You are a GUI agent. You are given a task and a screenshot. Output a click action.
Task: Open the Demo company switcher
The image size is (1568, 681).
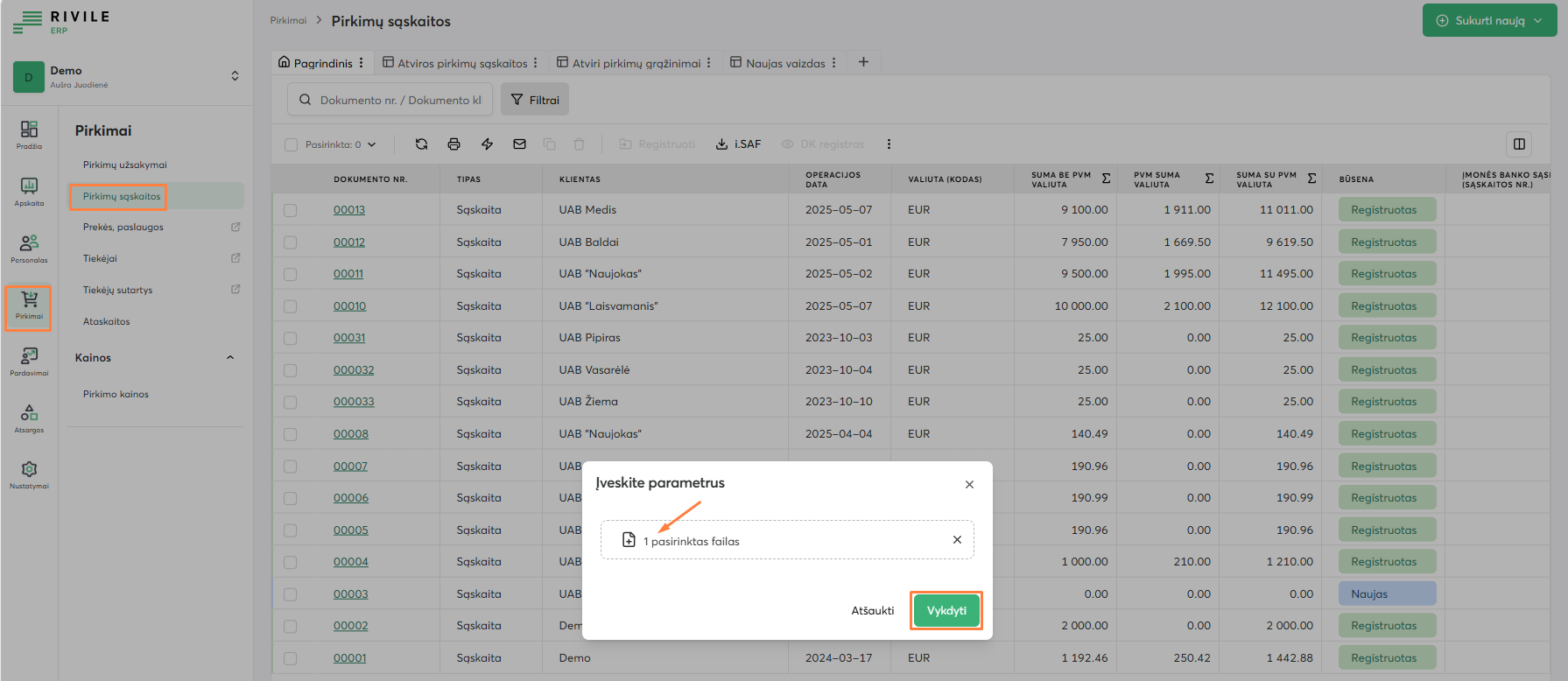click(x=235, y=76)
